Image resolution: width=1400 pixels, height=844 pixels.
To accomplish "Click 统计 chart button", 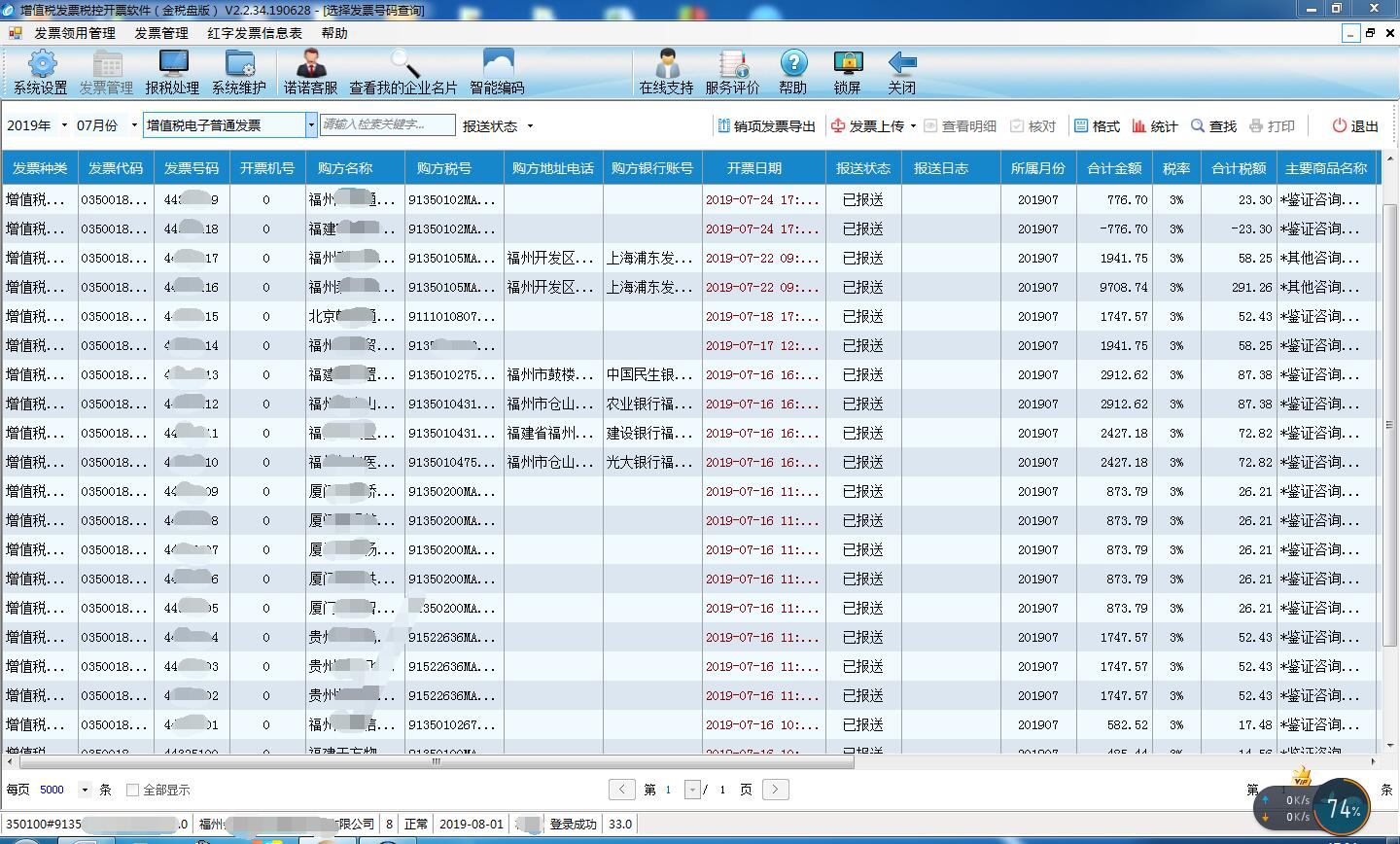I will click(1155, 126).
